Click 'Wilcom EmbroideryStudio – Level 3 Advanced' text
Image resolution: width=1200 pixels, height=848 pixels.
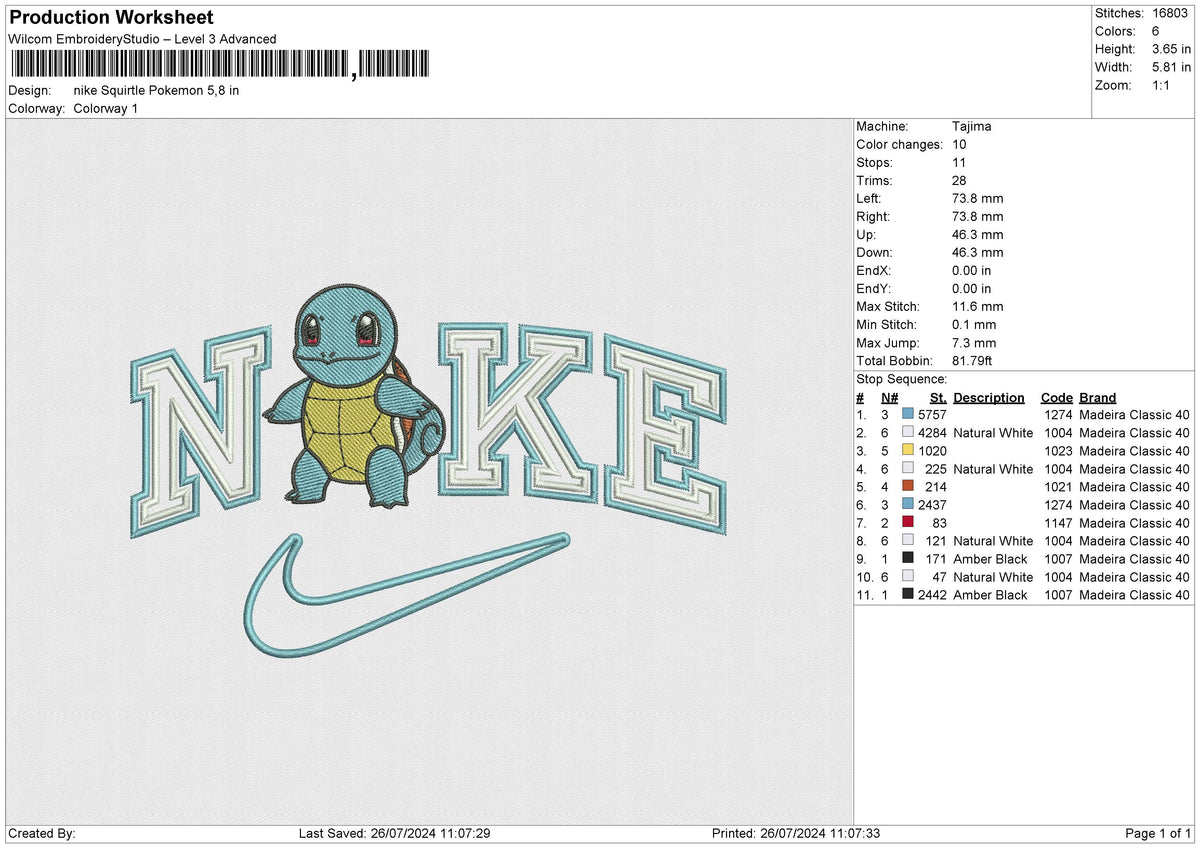[142, 39]
